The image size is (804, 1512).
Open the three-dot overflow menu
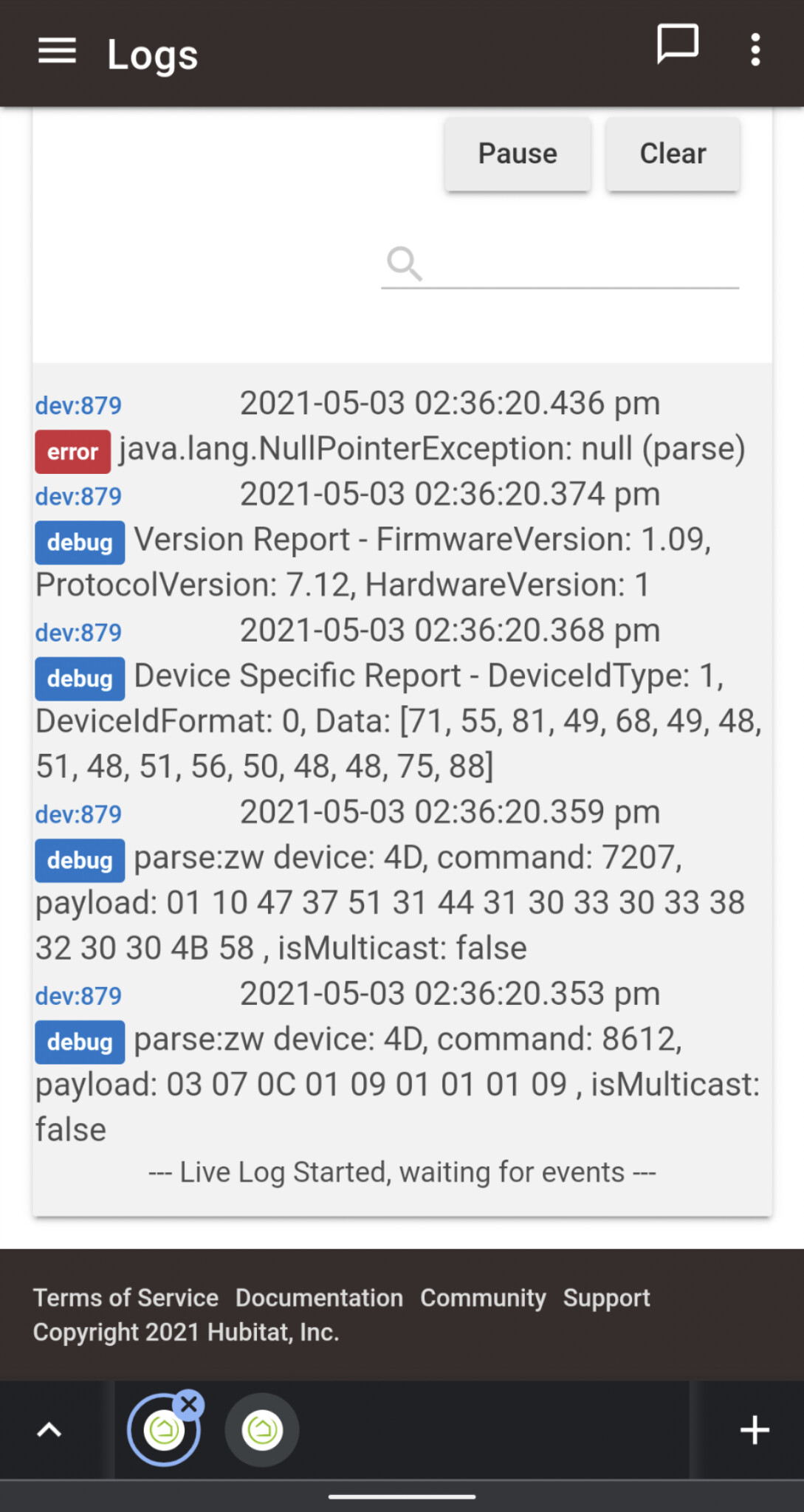click(x=755, y=50)
